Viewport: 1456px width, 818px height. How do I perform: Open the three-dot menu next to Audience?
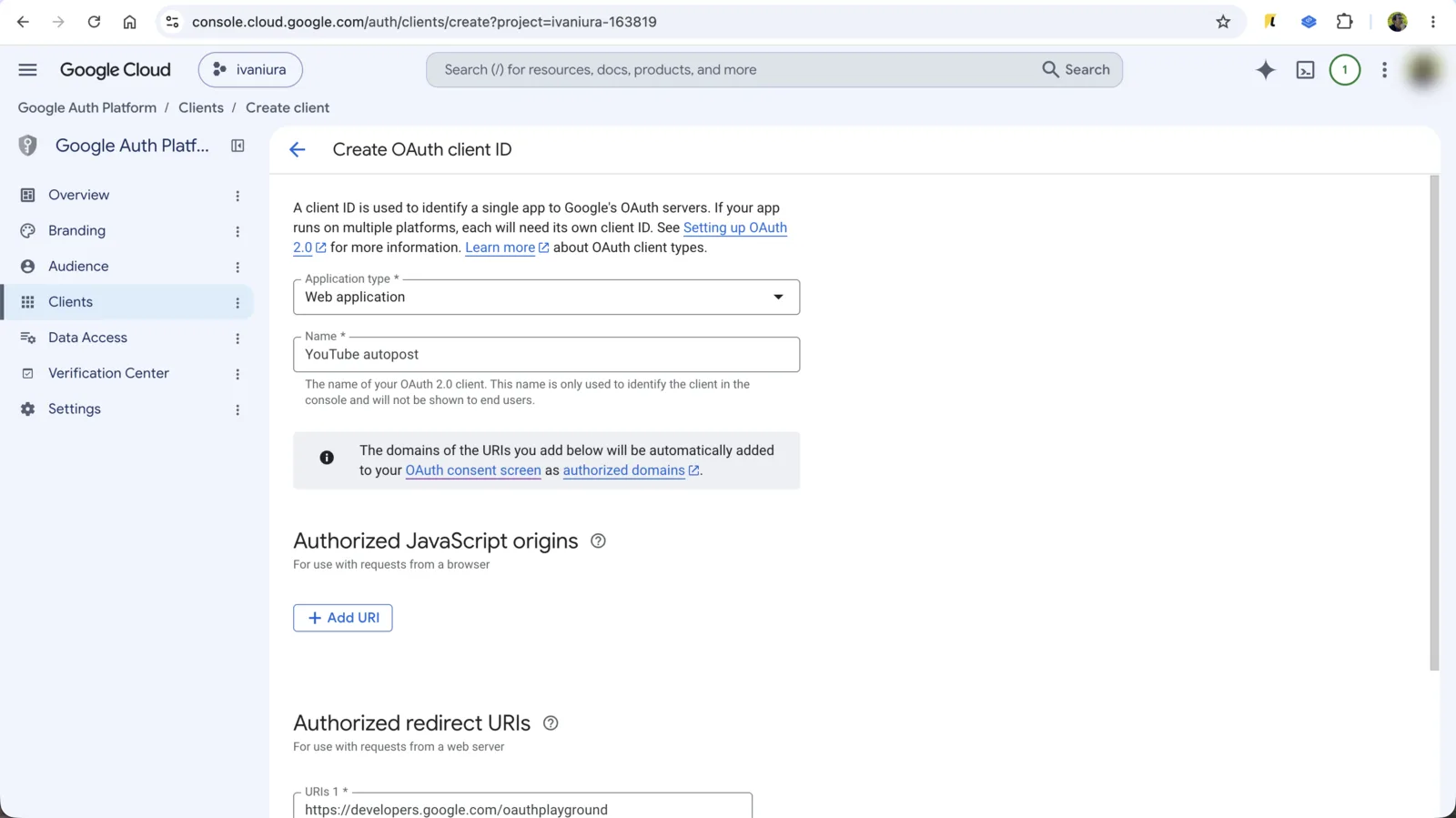coord(238,267)
